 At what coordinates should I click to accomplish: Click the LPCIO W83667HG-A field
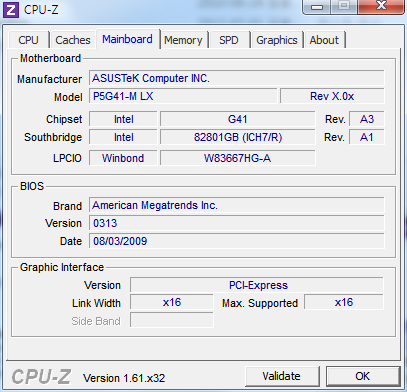tap(237, 158)
